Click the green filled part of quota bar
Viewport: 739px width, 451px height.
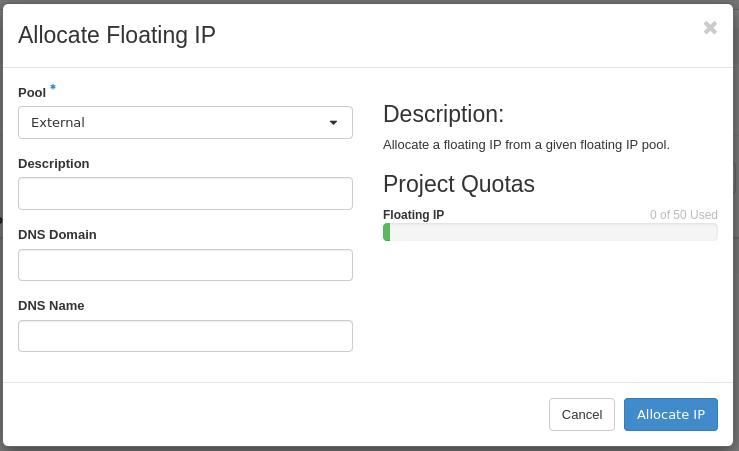point(387,232)
